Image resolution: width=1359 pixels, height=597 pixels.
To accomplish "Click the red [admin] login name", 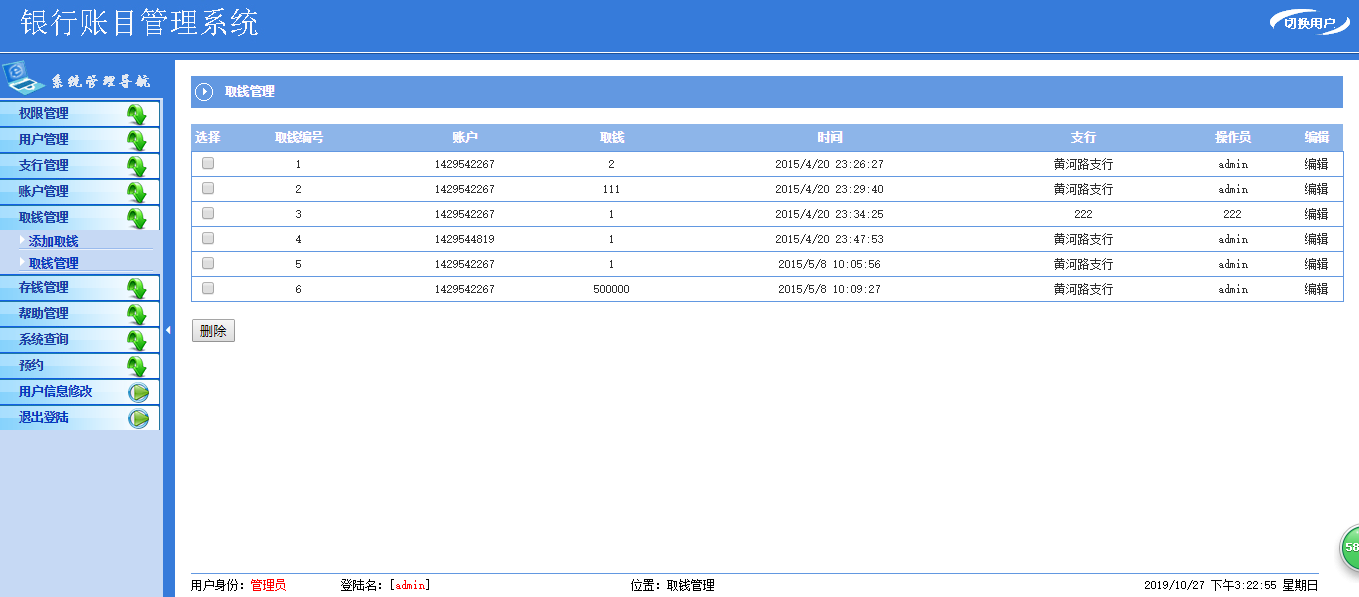I will [410, 585].
